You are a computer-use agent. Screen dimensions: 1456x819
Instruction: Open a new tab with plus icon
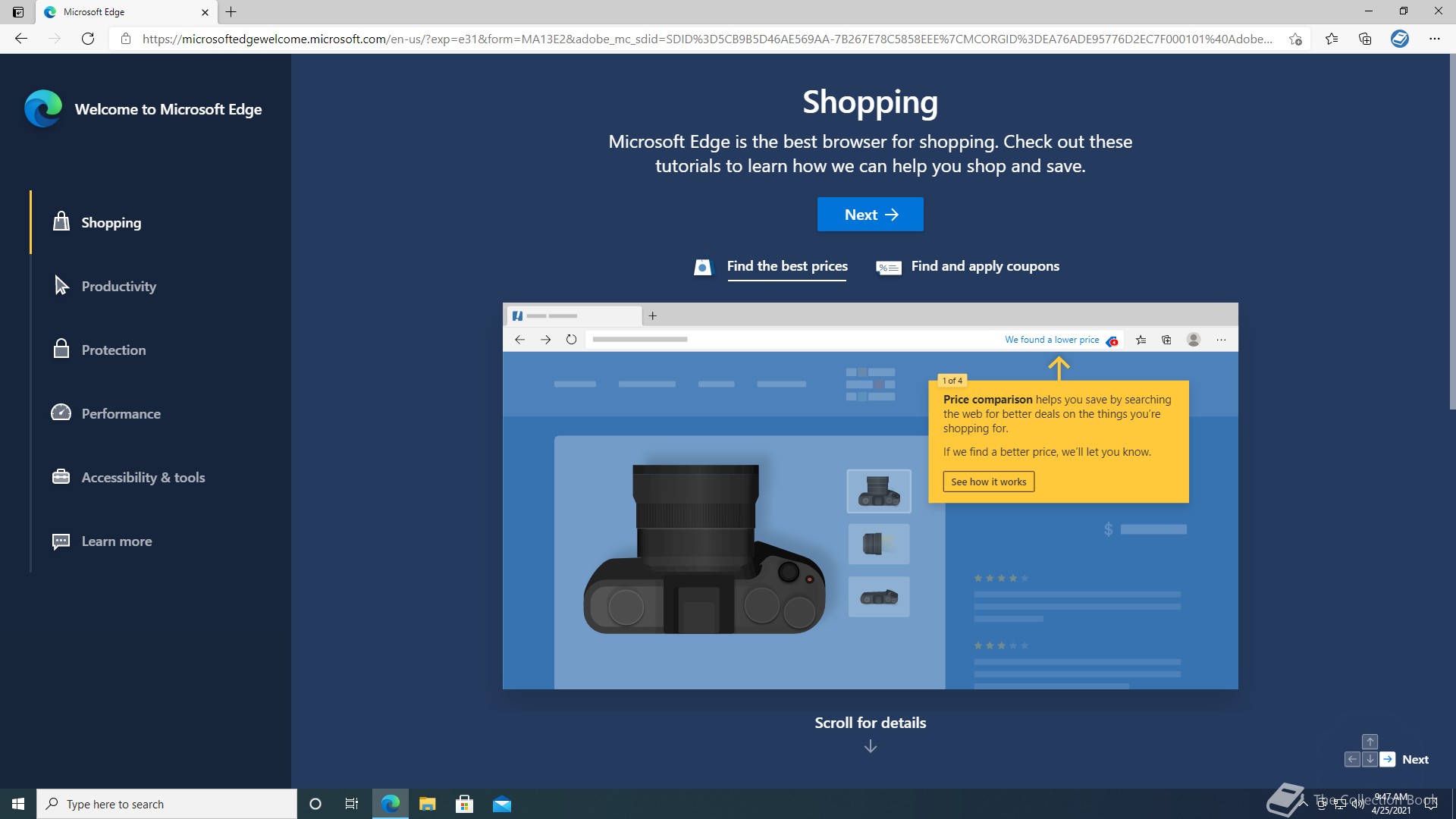tap(231, 12)
